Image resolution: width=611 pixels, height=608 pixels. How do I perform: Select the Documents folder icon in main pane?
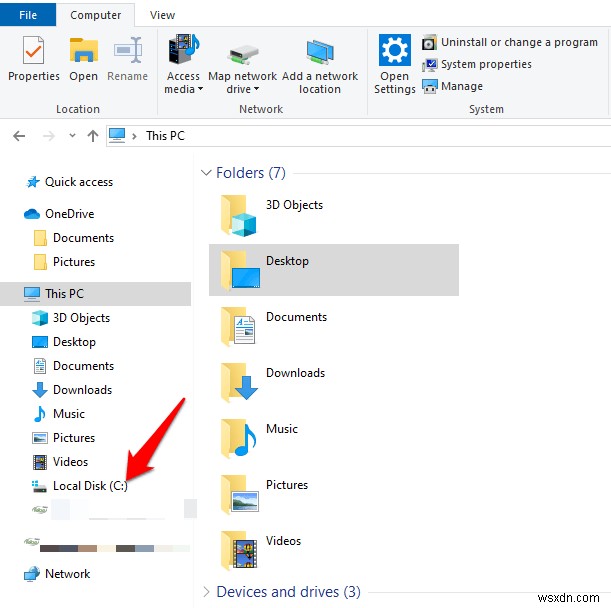tap(238, 326)
